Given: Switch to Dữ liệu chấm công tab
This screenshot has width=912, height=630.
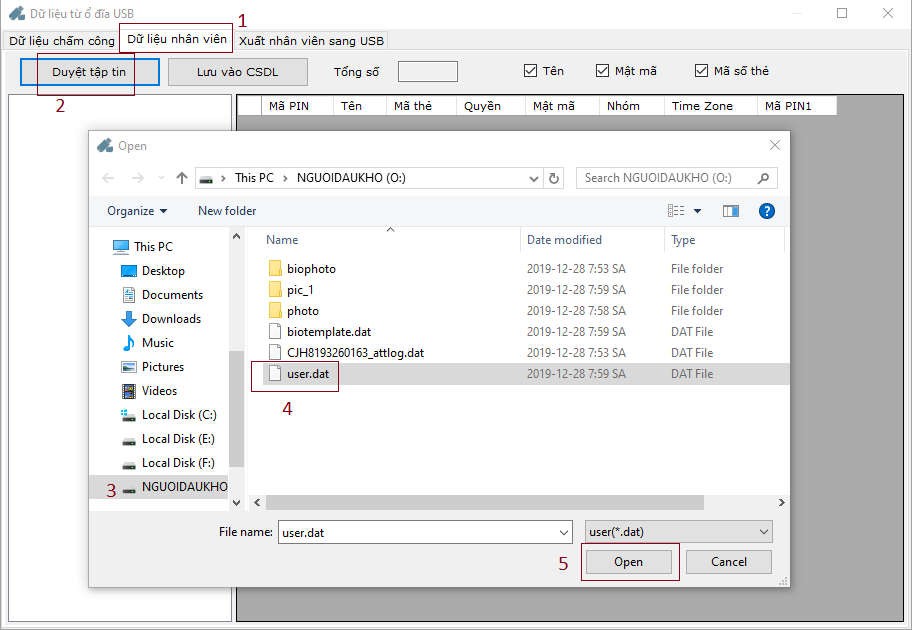Looking at the screenshot, I should pos(61,41).
